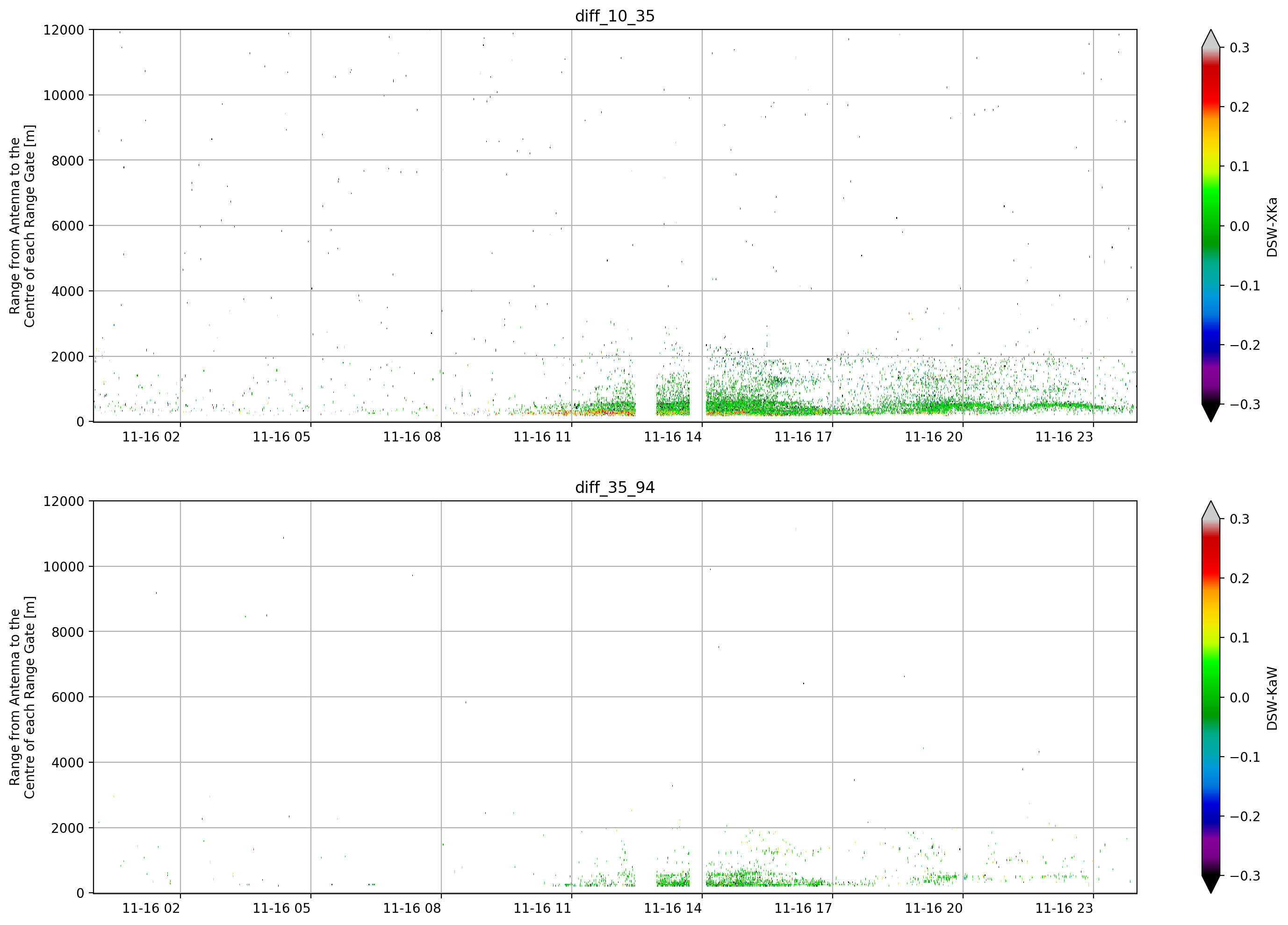Click the 11-16 08 label under diff_10_35

coord(412,437)
